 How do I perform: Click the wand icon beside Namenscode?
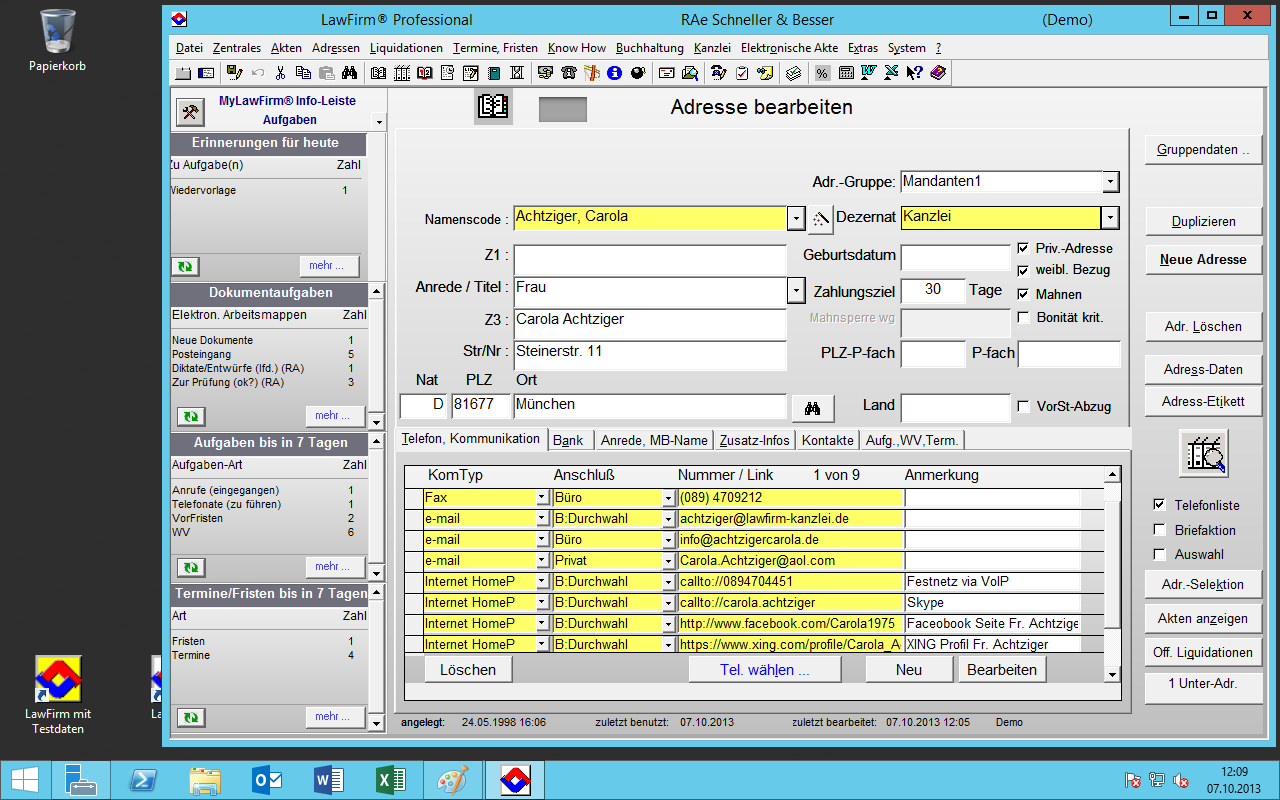pos(820,218)
